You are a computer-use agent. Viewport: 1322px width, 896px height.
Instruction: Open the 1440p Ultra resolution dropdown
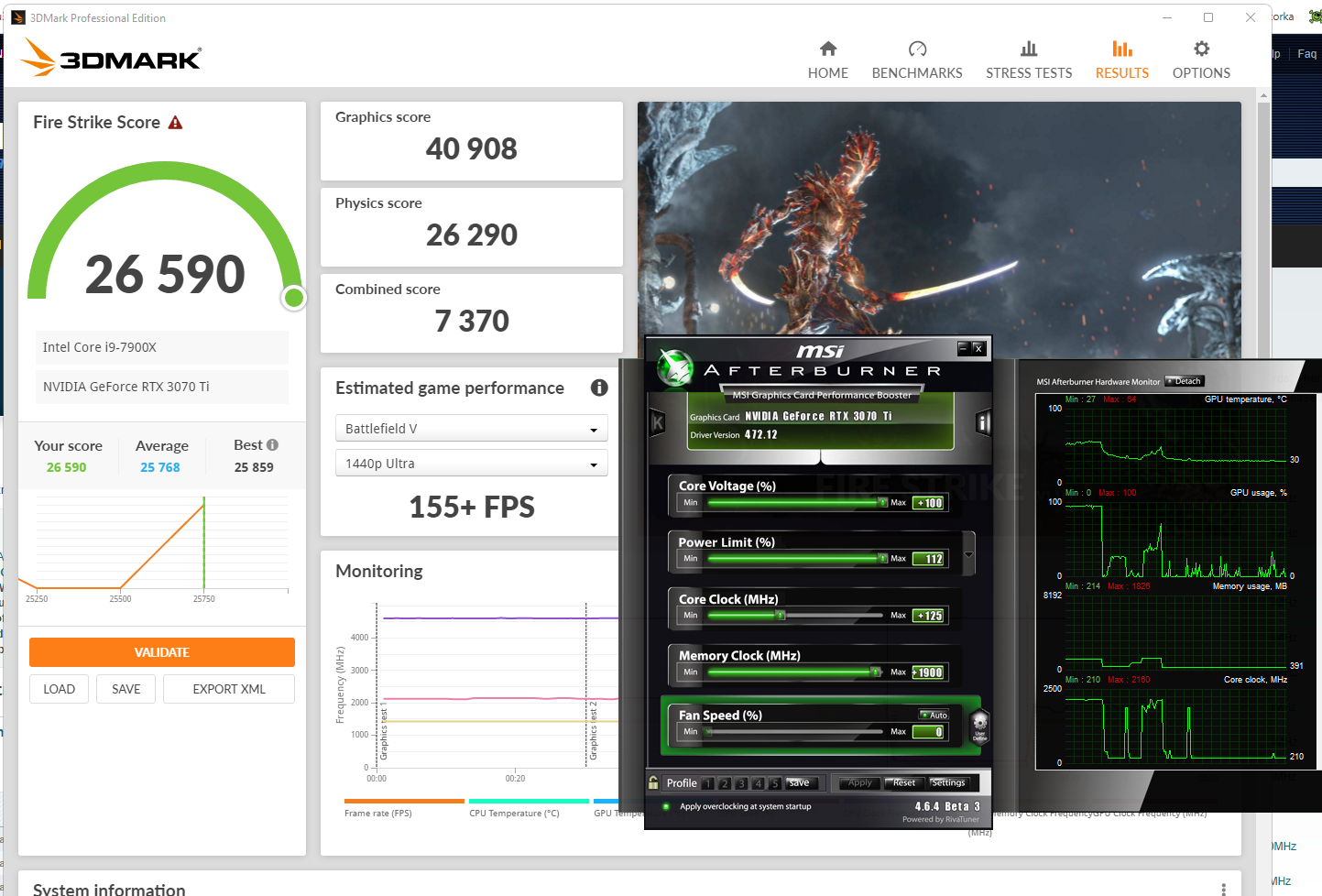[471, 464]
